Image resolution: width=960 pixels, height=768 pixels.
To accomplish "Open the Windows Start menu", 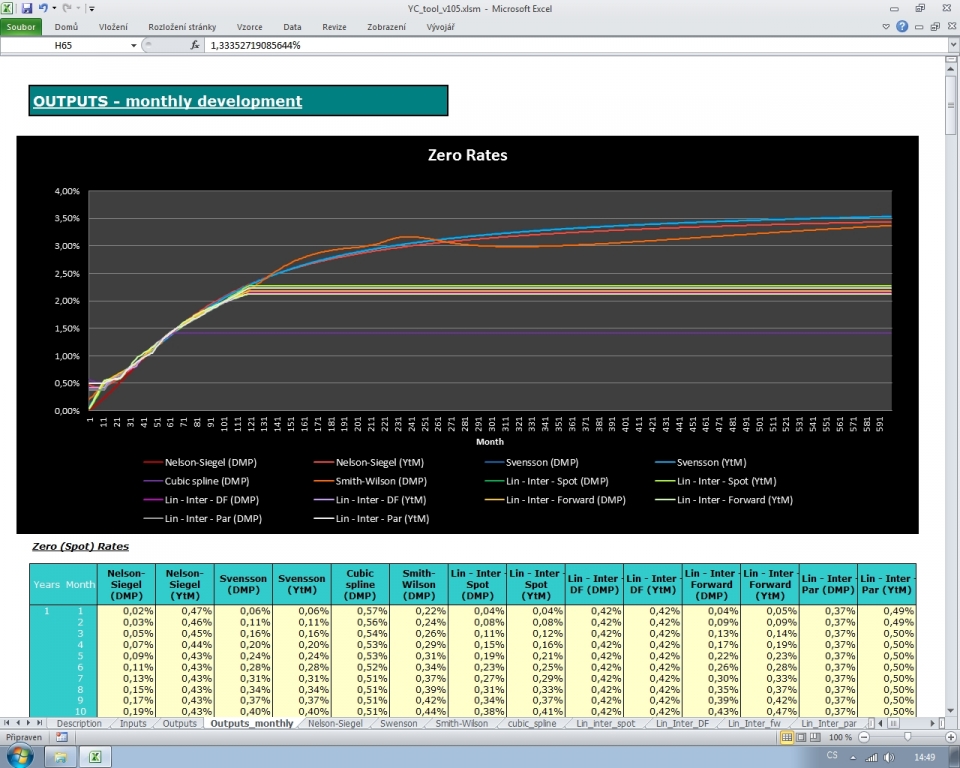I will (19, 757).
